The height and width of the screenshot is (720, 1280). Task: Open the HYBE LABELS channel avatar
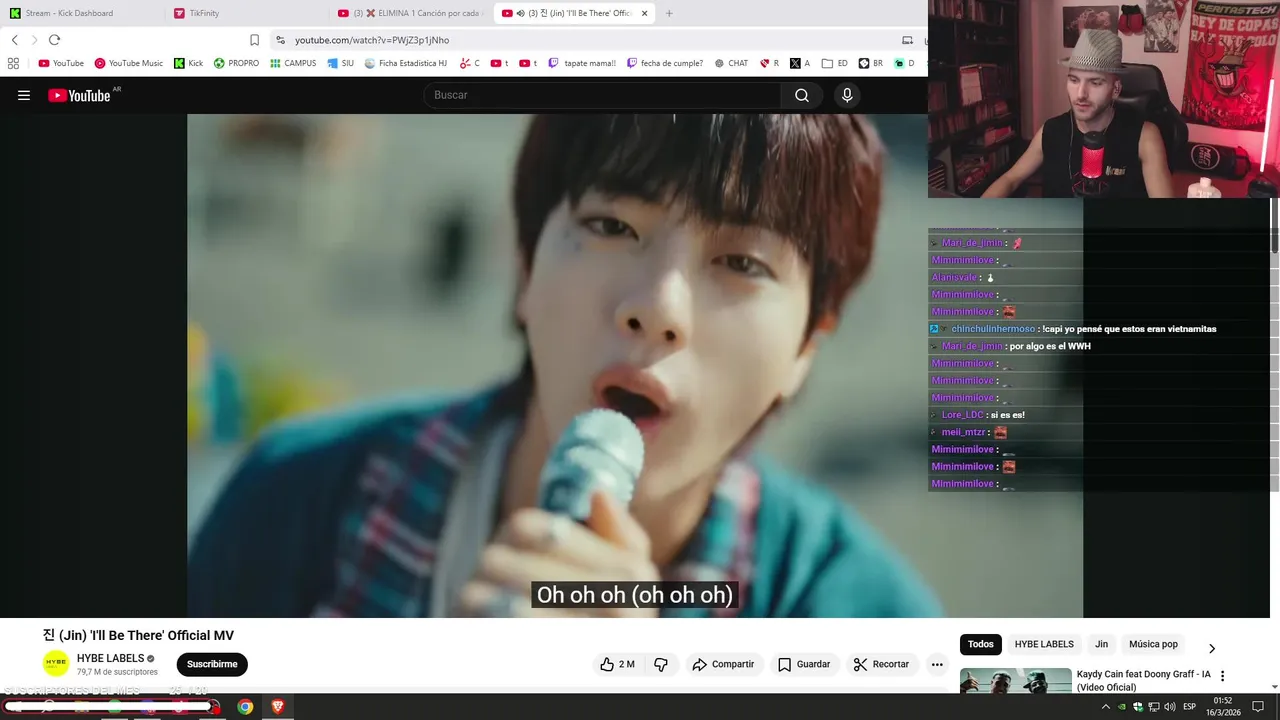pyautogui.click(x=56, y=664)
